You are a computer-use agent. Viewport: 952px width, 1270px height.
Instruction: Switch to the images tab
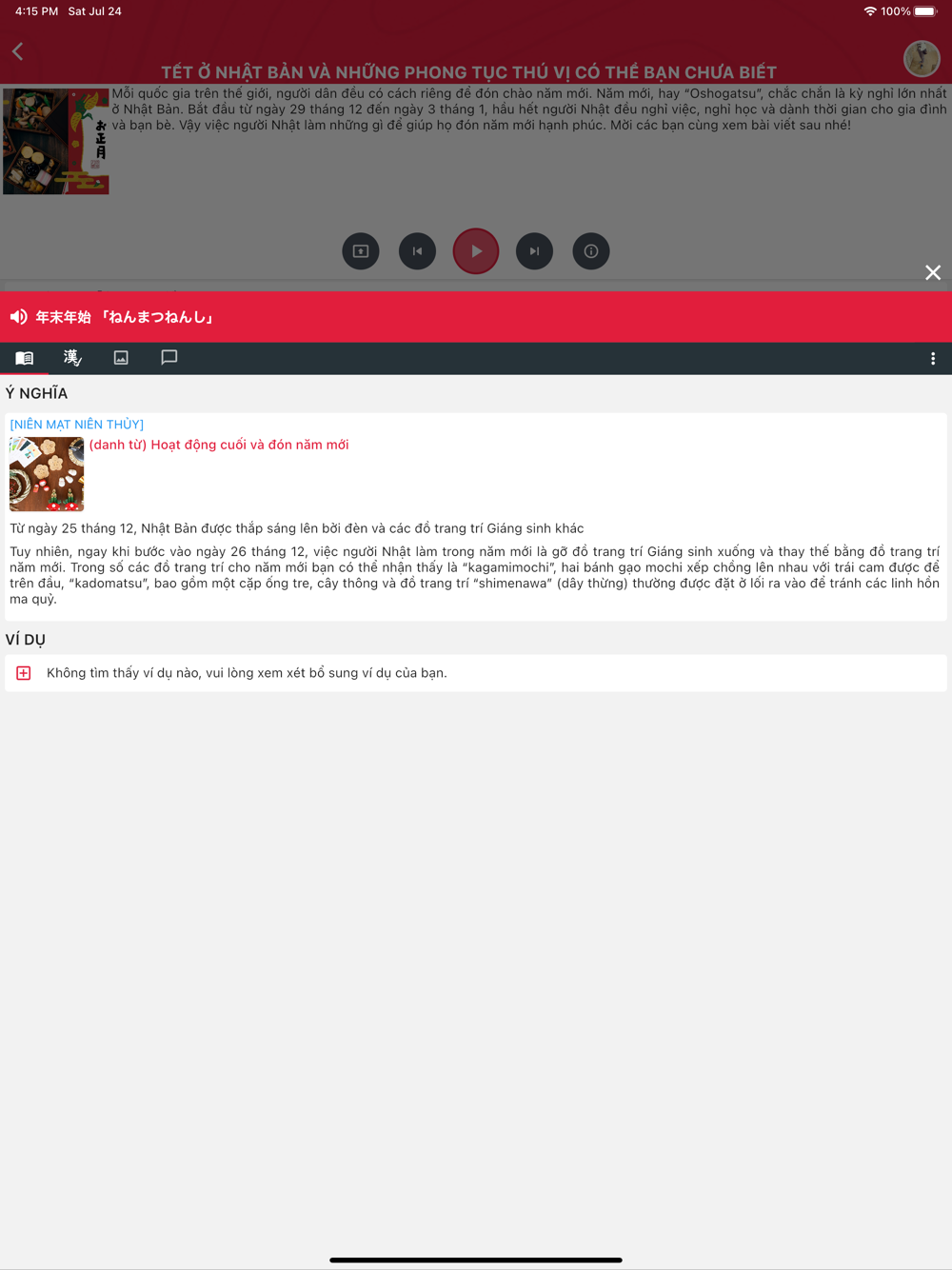(121, 358)
